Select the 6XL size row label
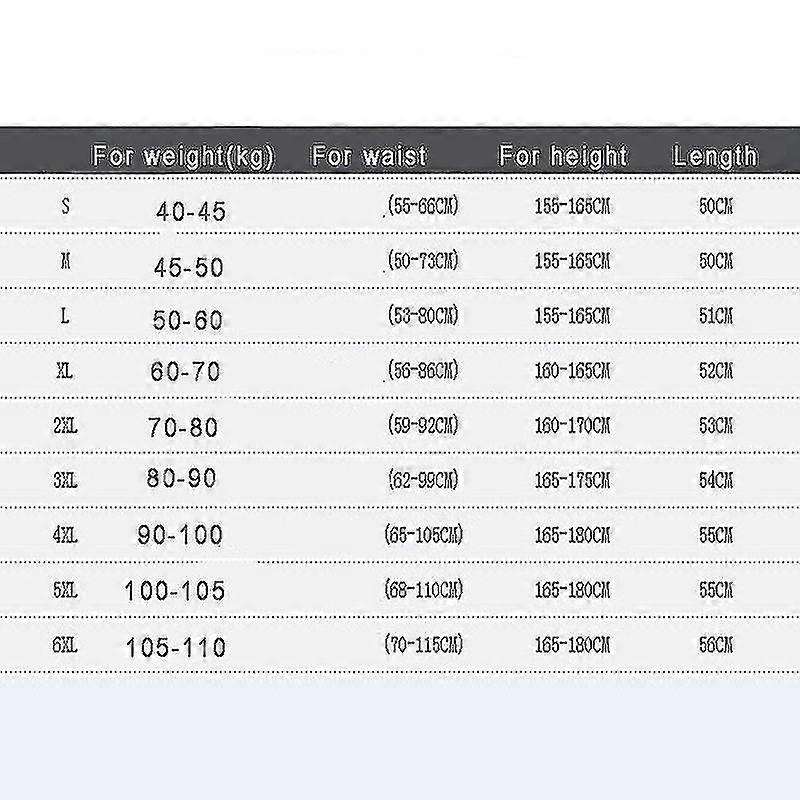Viewport: 800px width, 800px height. tap(66, 645)
